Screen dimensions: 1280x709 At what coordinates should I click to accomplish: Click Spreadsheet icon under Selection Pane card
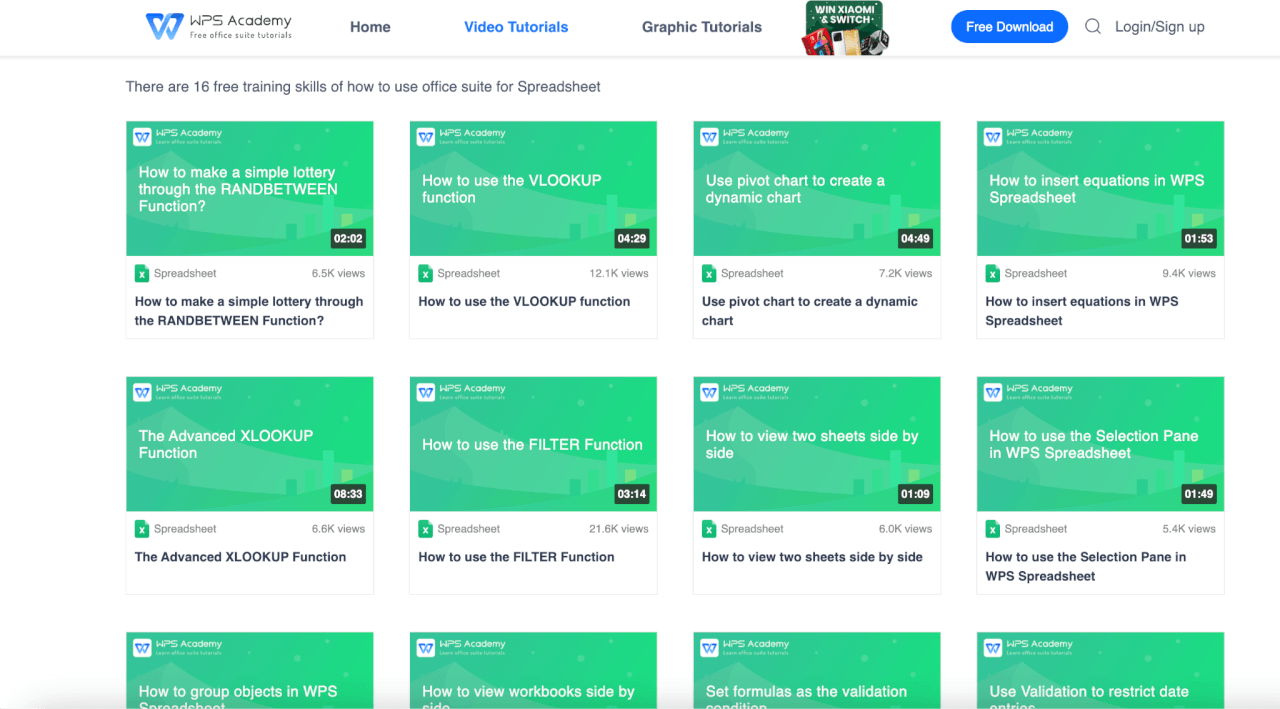(993, 529)
